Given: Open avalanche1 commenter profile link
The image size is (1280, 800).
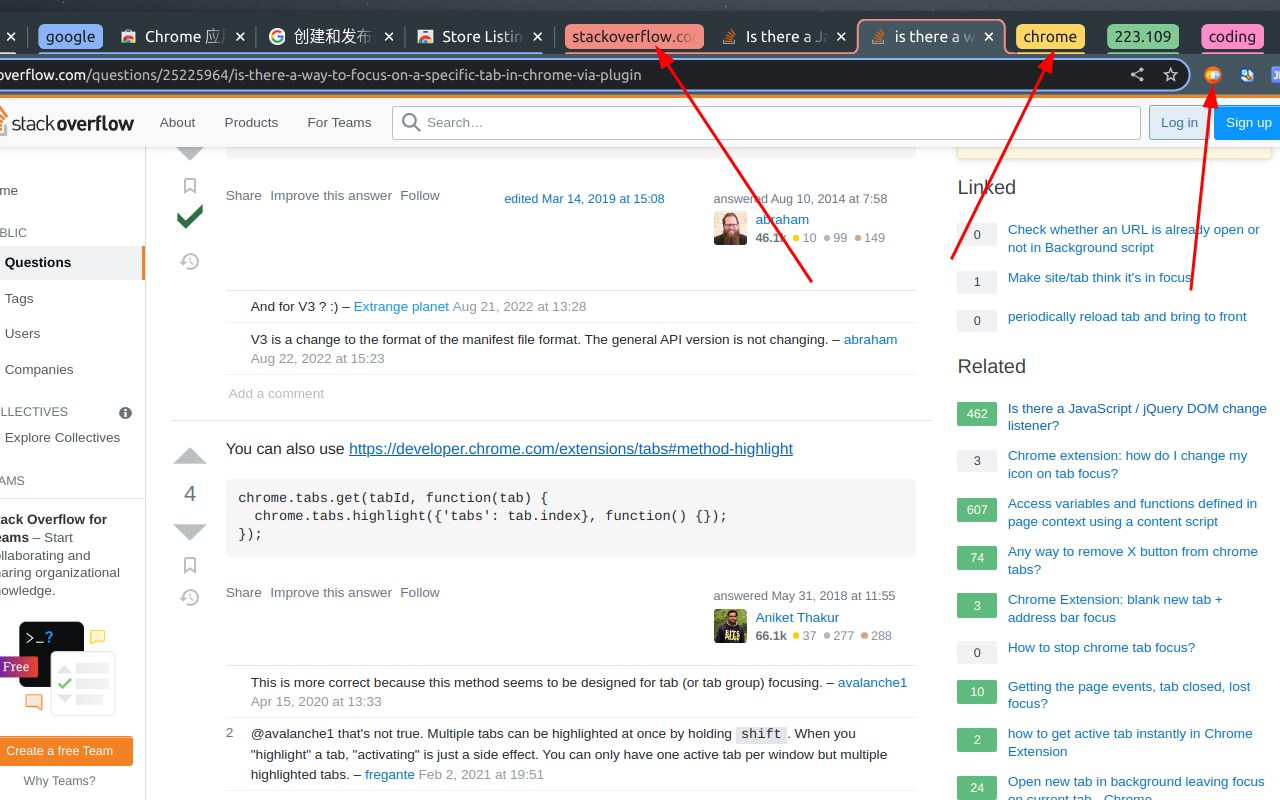Looking at the screenshot, I should [x=872, y=682].
